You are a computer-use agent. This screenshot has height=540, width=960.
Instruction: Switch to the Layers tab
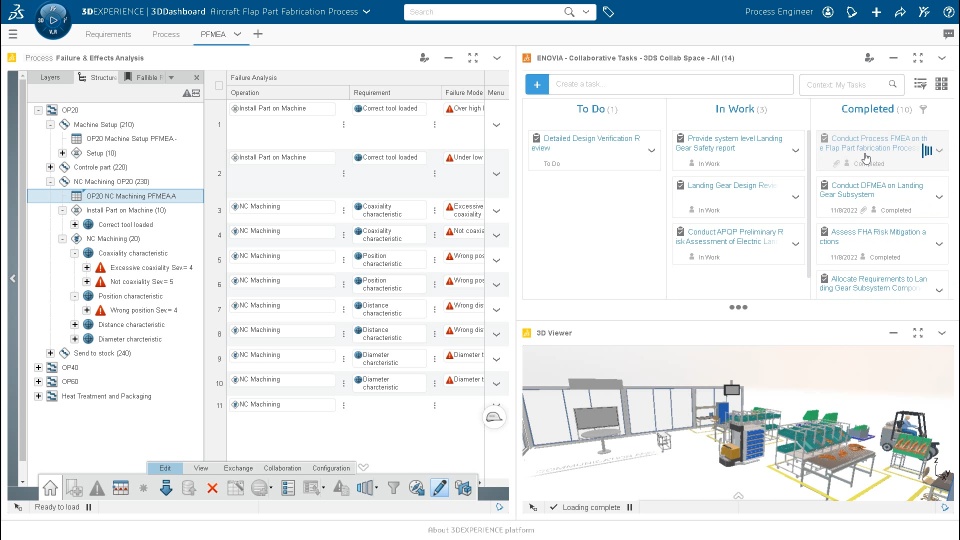click(50, 77)
